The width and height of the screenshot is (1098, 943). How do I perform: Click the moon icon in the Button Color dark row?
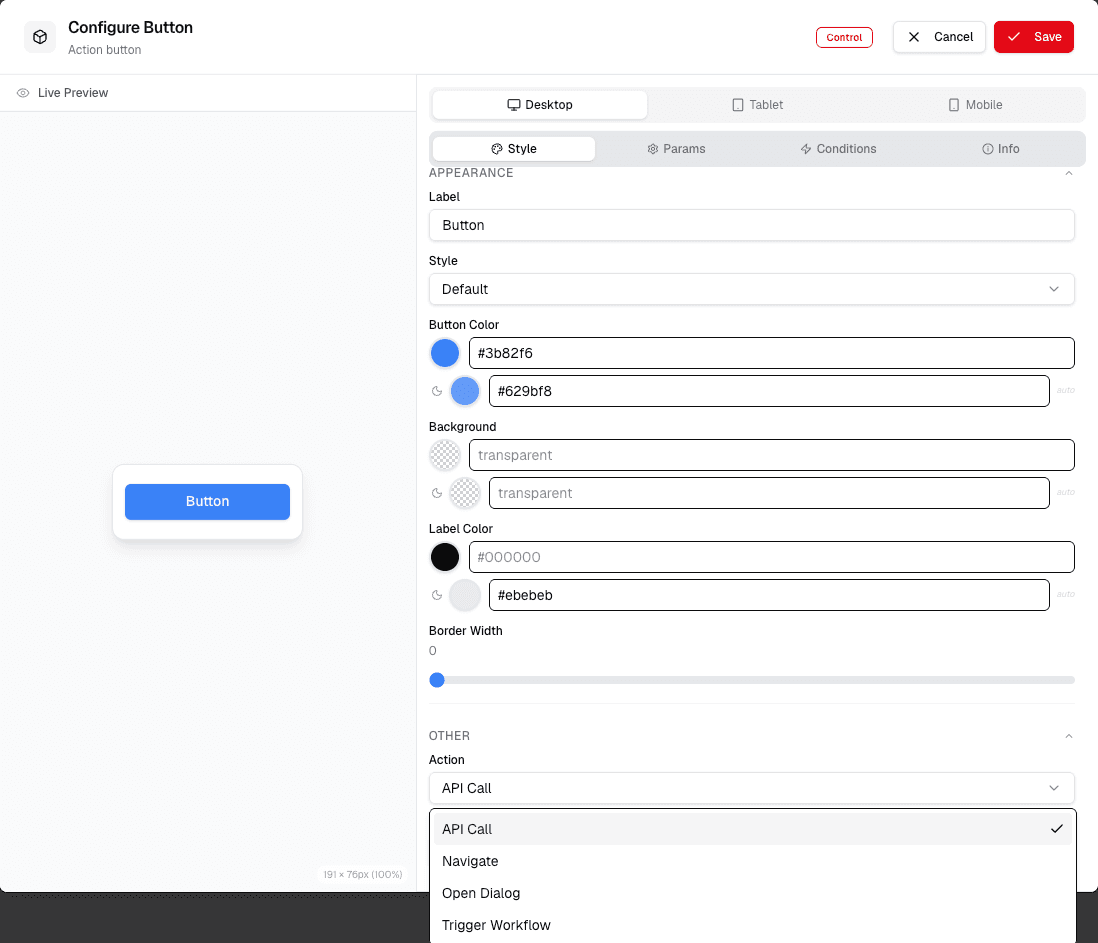click(437, 391)
